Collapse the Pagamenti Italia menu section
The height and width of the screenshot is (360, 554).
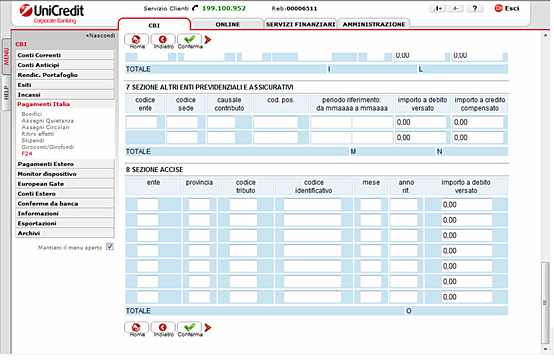43,104
